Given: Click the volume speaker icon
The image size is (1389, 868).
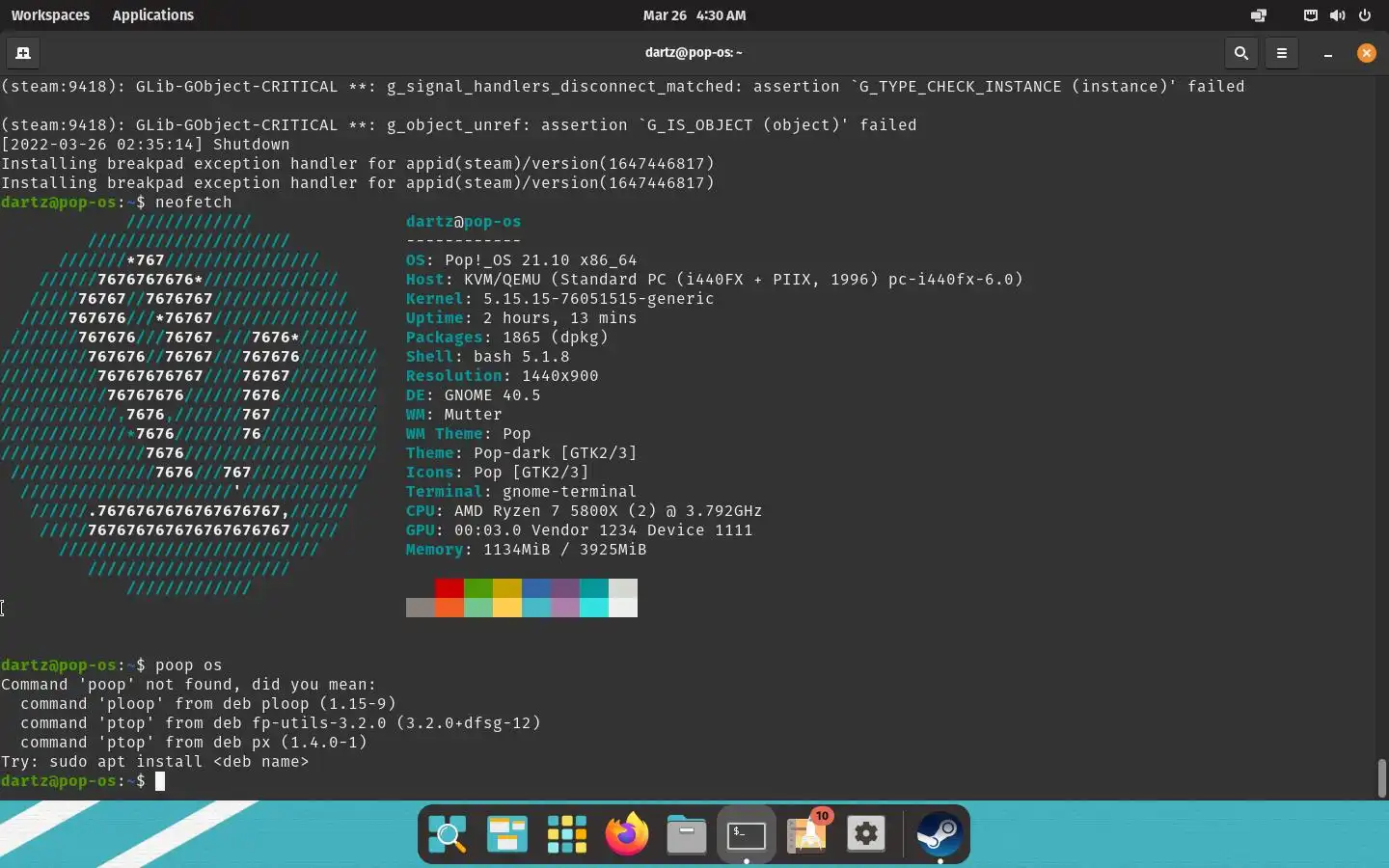Looking at the screenshot, I should [1337, 15].
